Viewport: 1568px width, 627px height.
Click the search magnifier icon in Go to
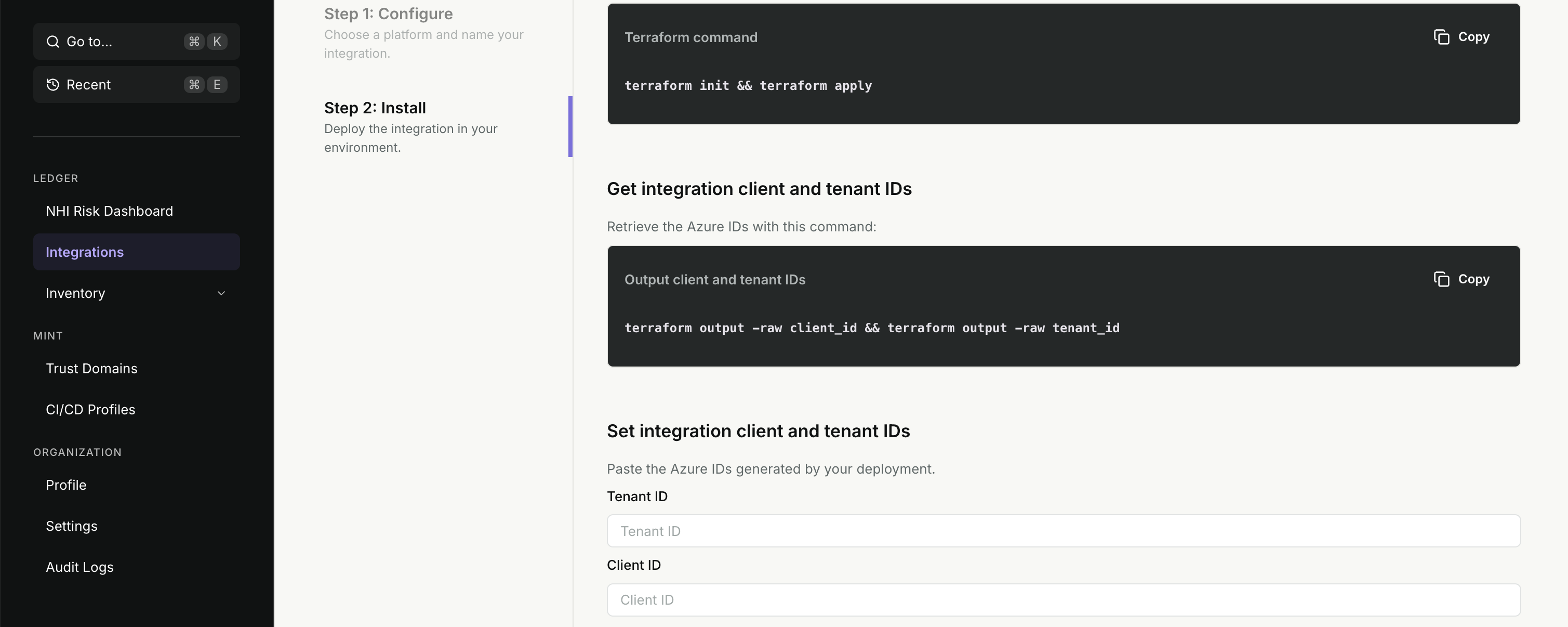[53, 42]
